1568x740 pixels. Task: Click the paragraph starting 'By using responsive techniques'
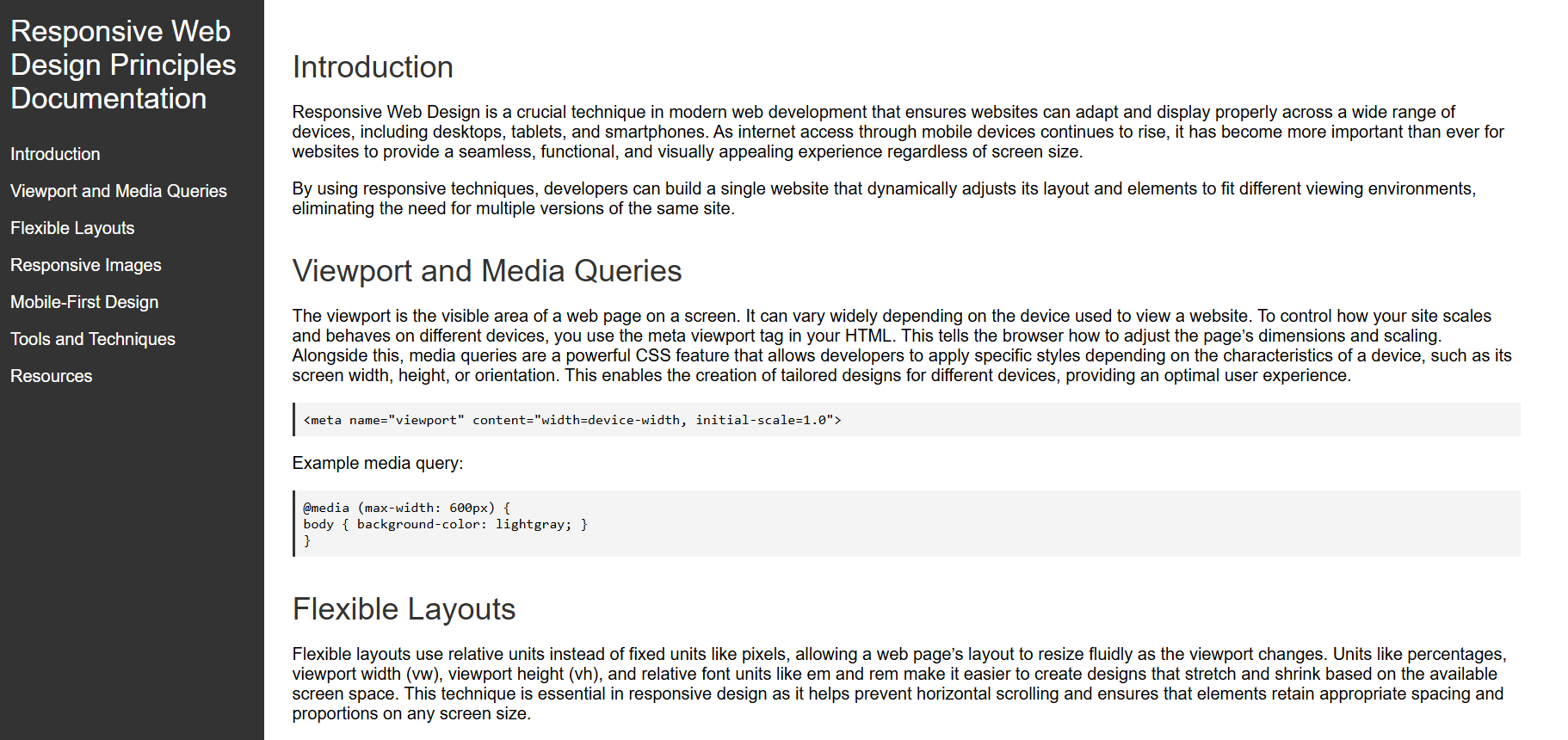coord(884,198)
